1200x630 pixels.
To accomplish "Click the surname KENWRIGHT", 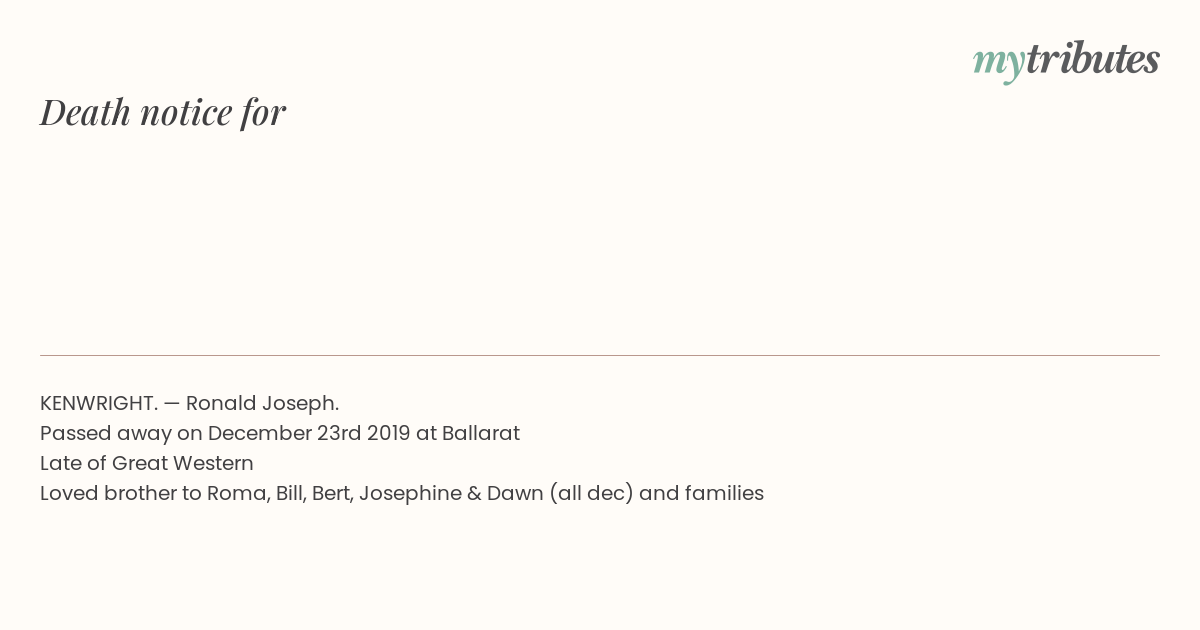I will (99, 403).
